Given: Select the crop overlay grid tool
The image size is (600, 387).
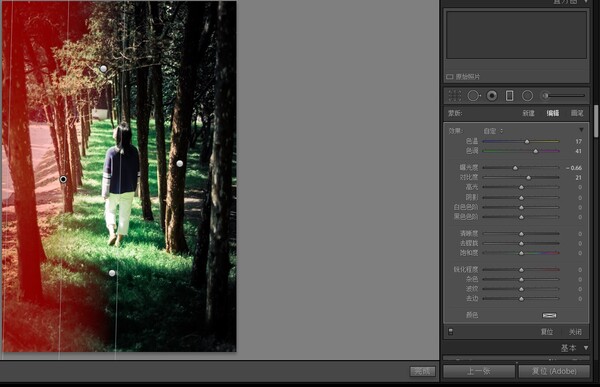Looking at the screenshot, I should [x=455, y=96].
